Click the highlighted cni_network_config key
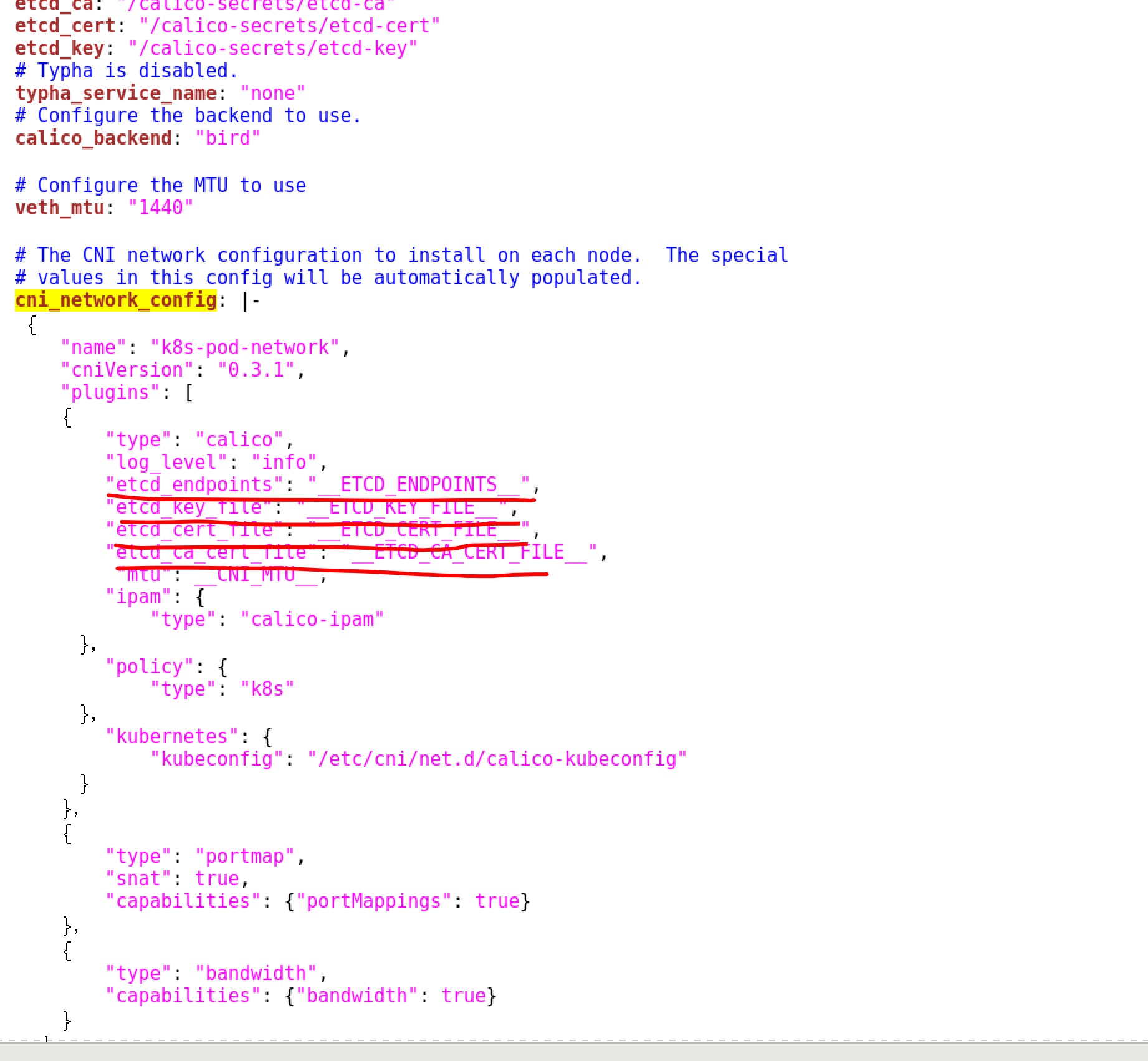This screenshot has width=1148, height=1061. [116, 300]
